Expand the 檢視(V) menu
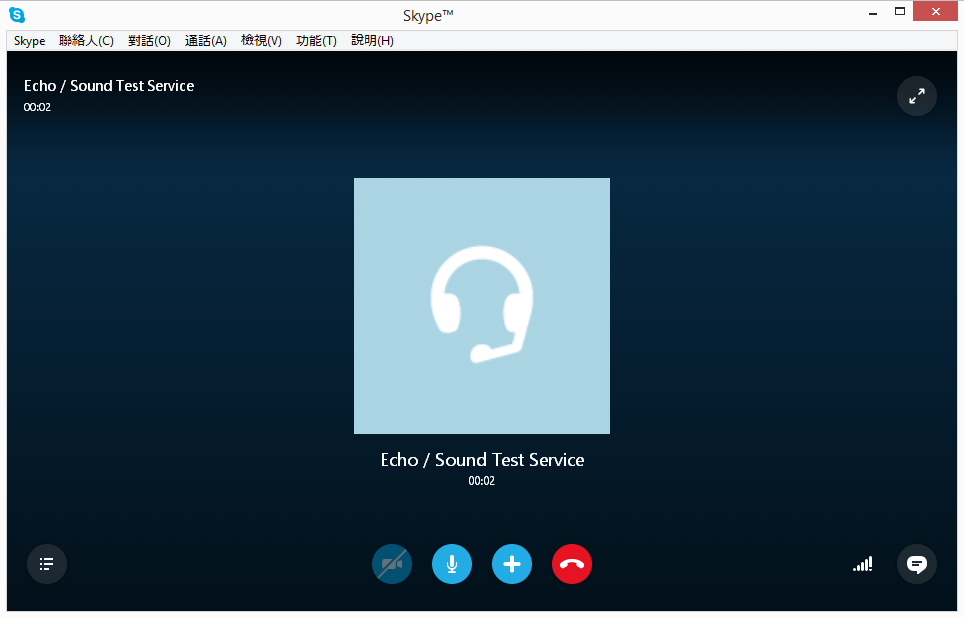The image size is (964, 617). pos(261,41)
